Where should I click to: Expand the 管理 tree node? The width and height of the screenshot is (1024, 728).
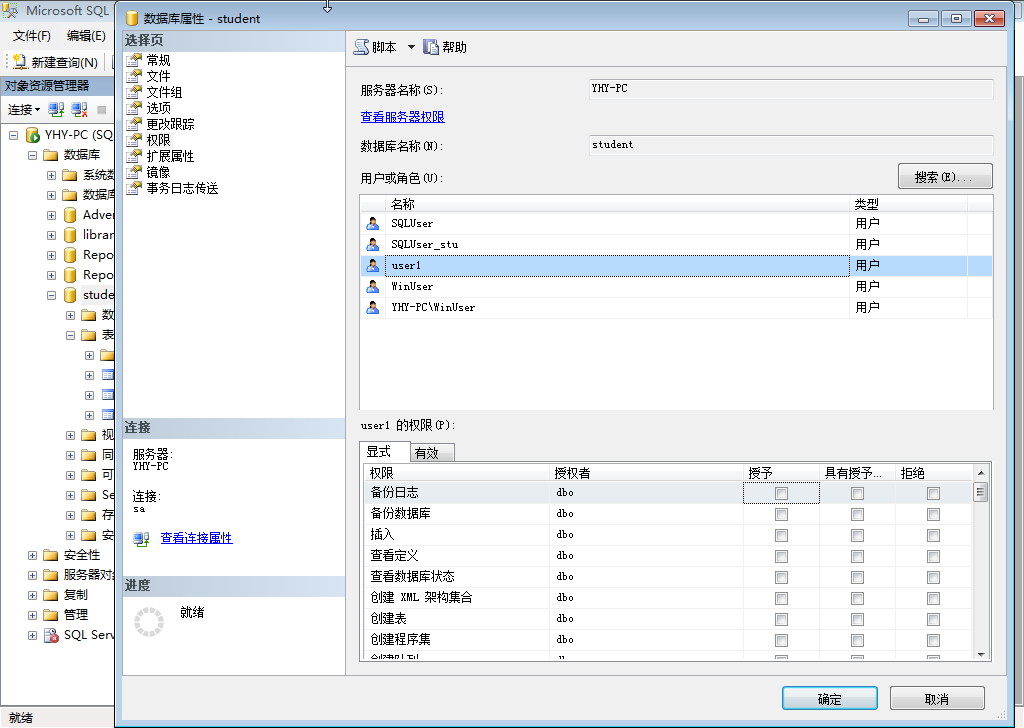tap(32, 616)
